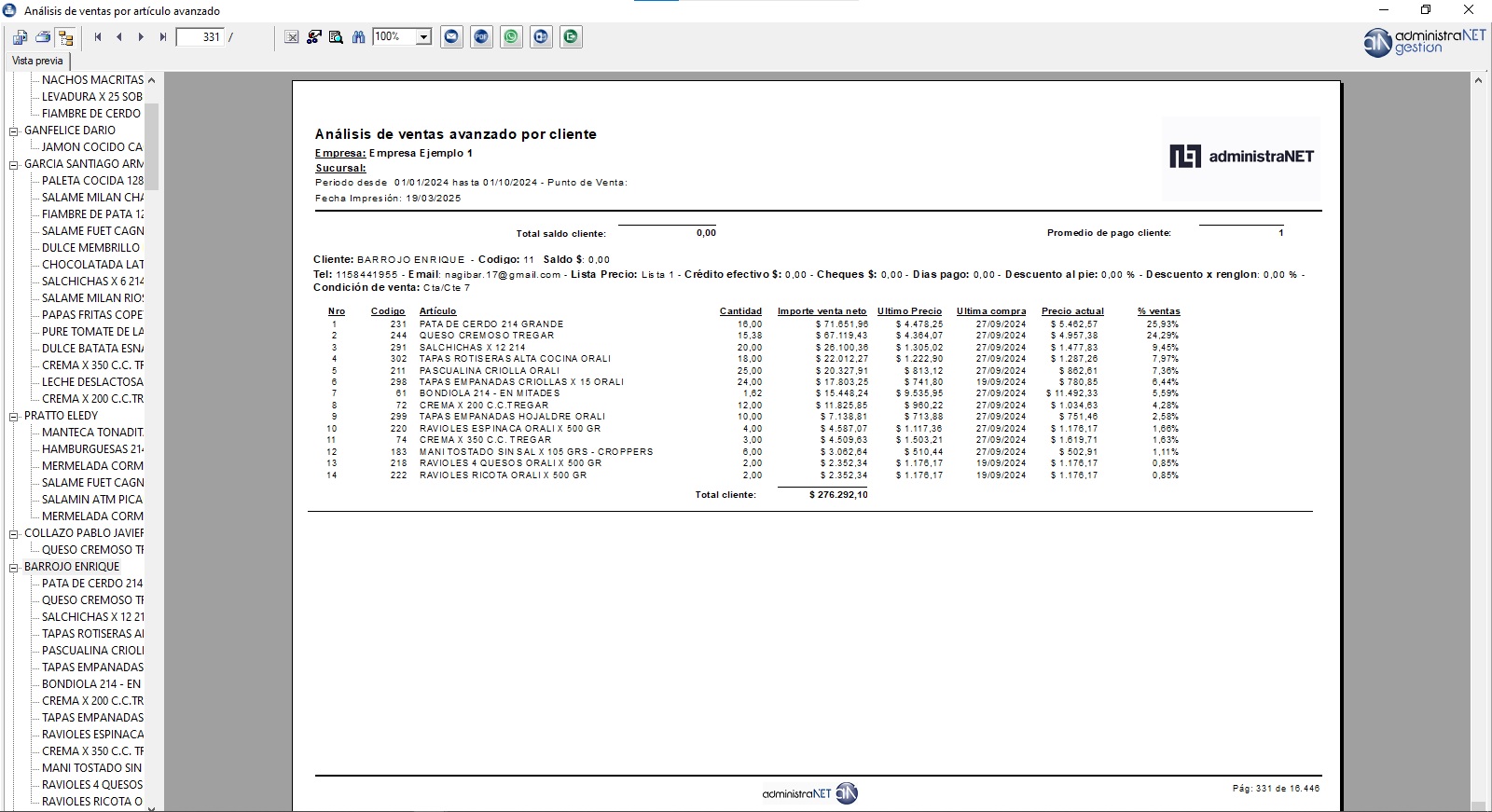Select GANFELICE DARIO in the tree
The height and width of the screenshot is (812, 1492).
(70, 131)
